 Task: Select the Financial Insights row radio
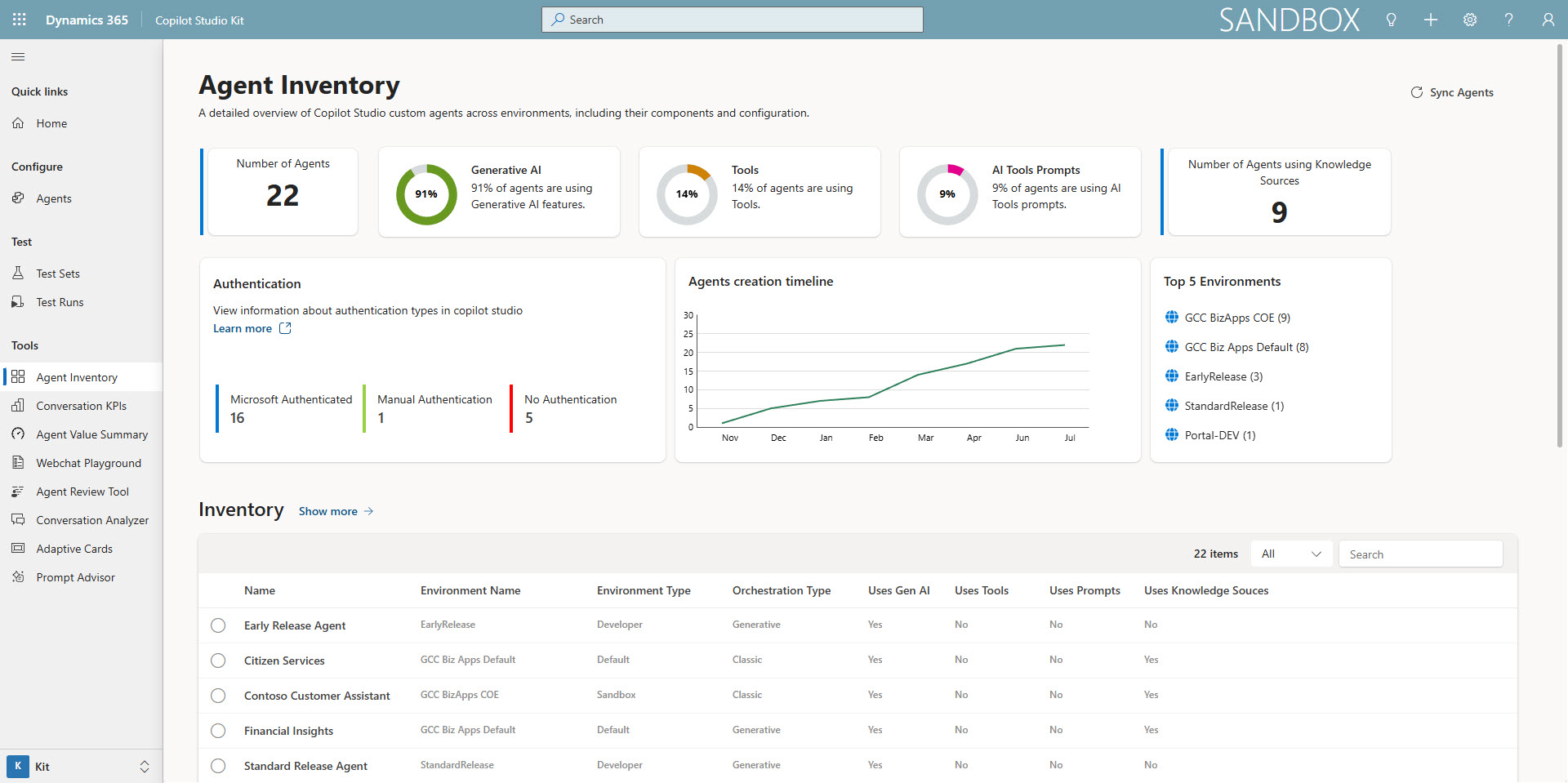(x=218, y=731)
